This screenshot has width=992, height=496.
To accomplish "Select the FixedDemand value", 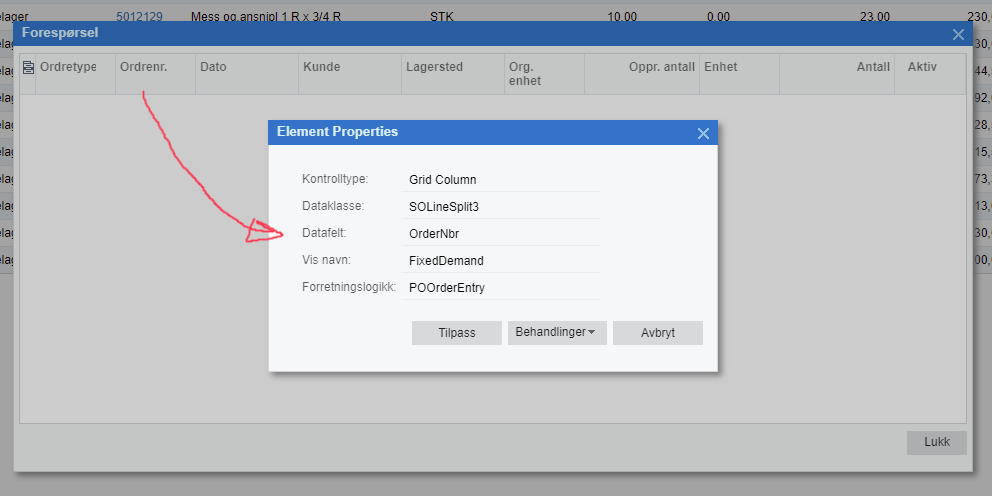I will point(447,261).
